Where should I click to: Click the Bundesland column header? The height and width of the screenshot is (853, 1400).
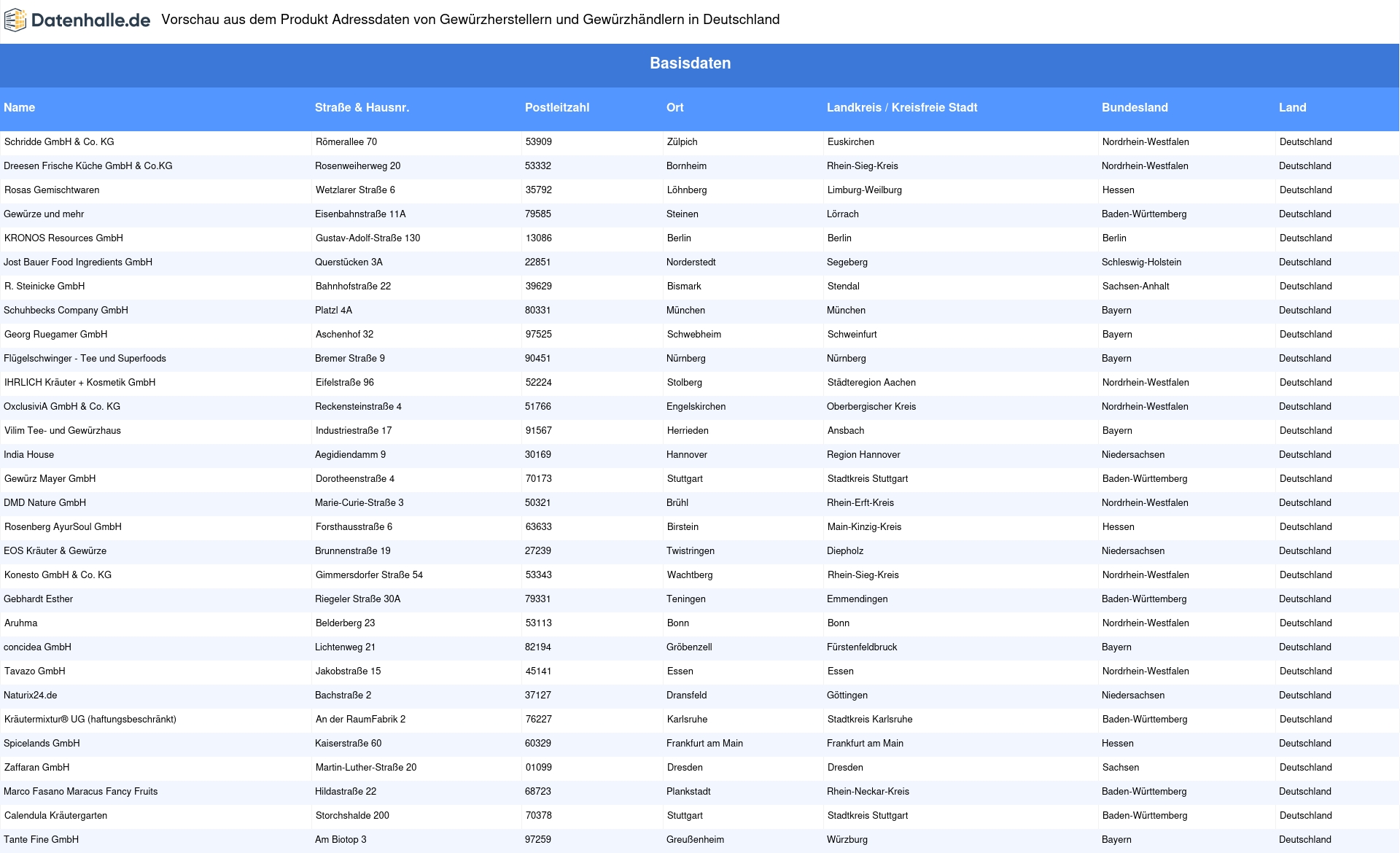(1135, 107)
